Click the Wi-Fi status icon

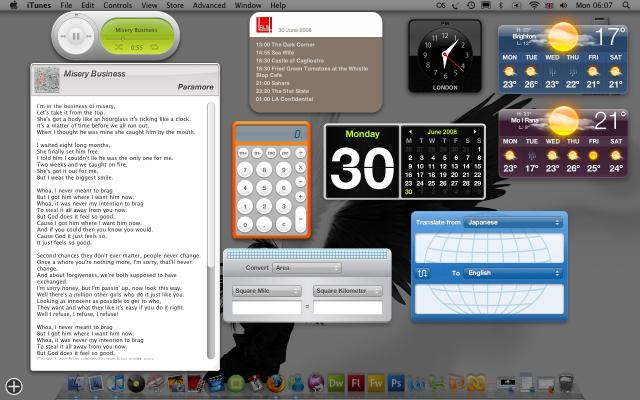click(x=534, y=5)
